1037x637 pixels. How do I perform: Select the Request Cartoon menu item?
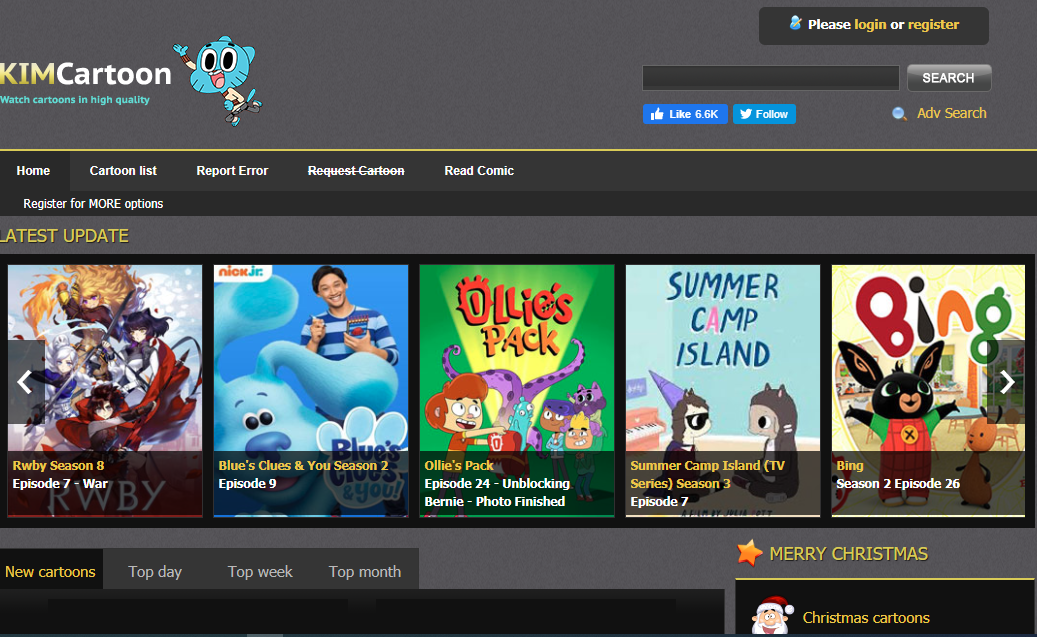tap(356, 171)
